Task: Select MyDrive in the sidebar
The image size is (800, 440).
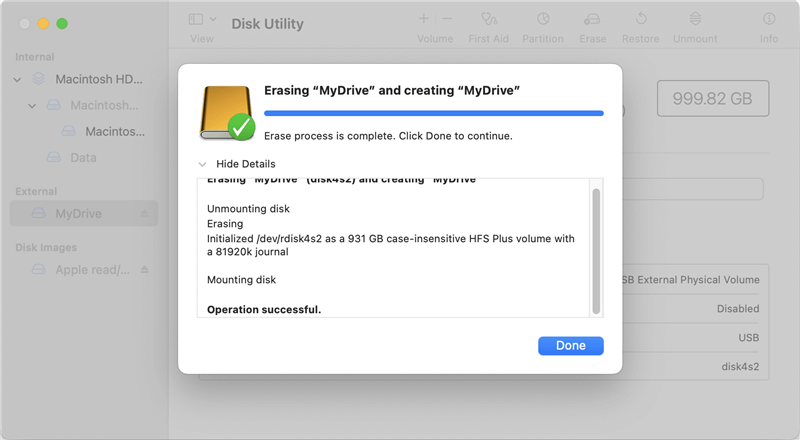Action: [x=77, y=214]
